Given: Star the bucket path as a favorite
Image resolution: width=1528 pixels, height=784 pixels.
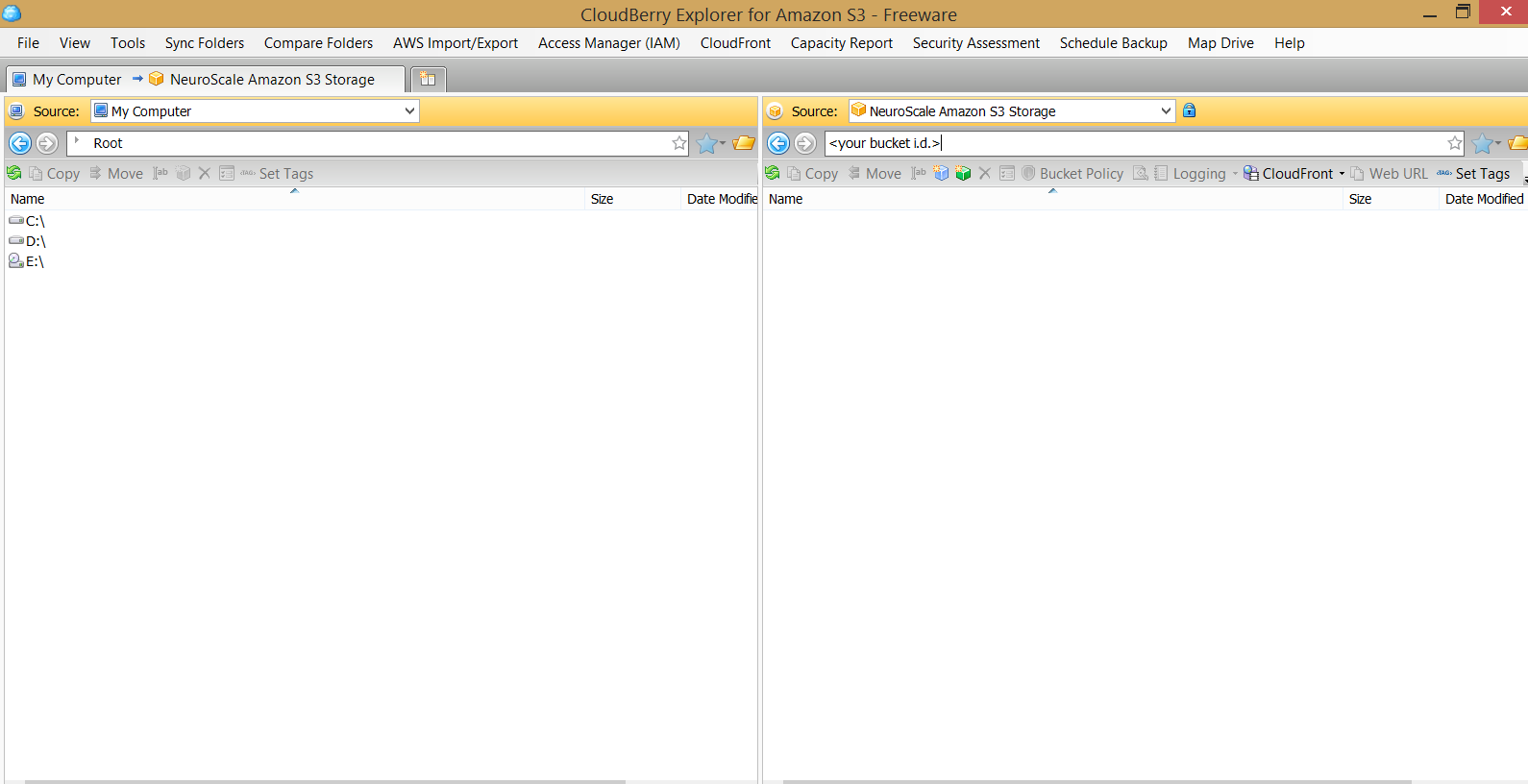Looking at the screenshot, I should click(x=1455, y=143).
